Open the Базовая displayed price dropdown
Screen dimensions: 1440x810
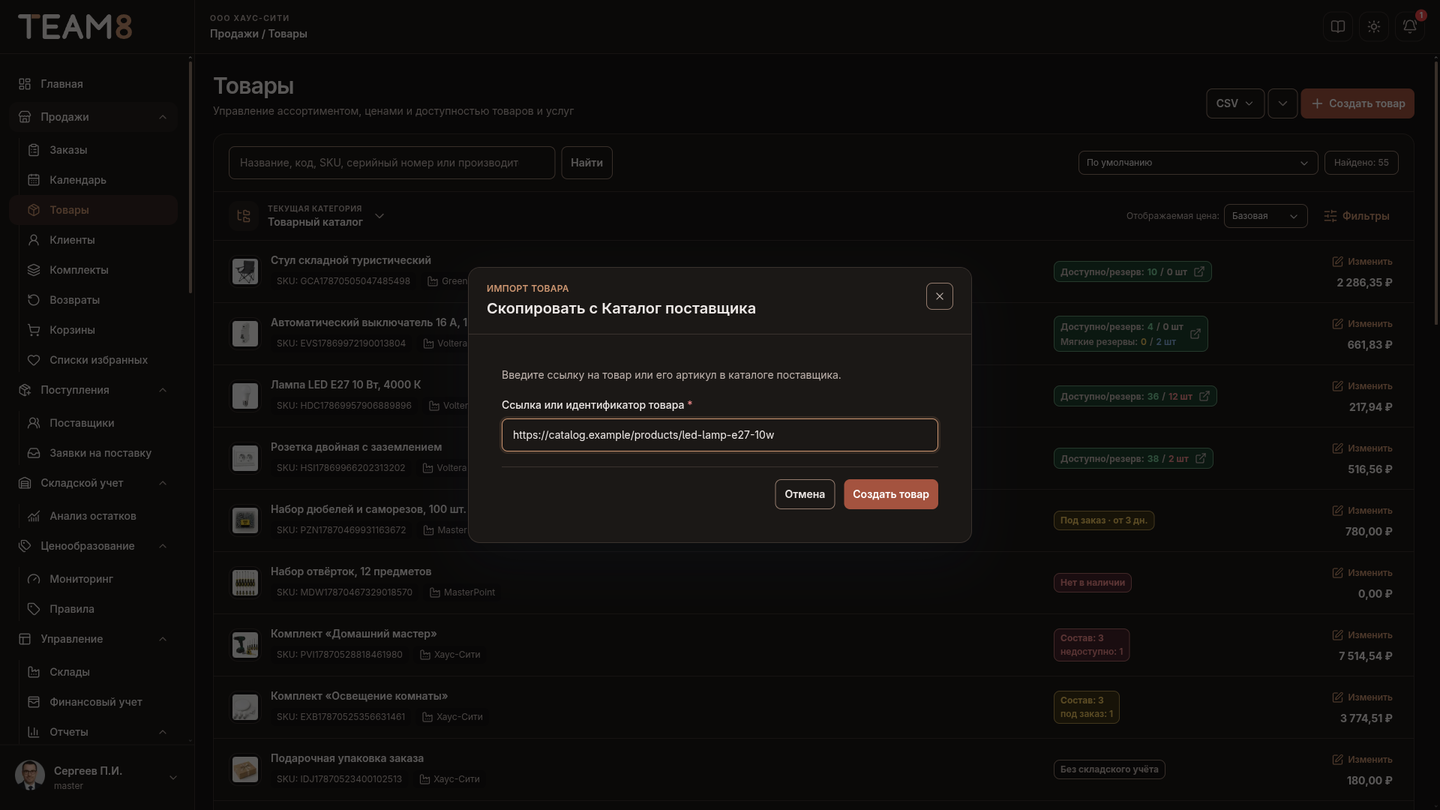pos(1265,216)
